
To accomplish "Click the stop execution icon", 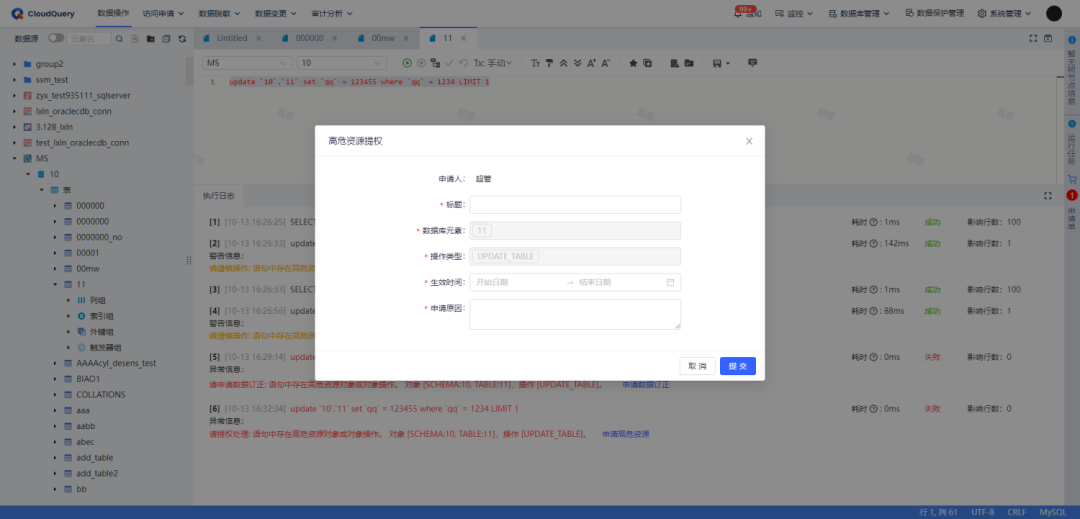I will (x=421, y=63).
